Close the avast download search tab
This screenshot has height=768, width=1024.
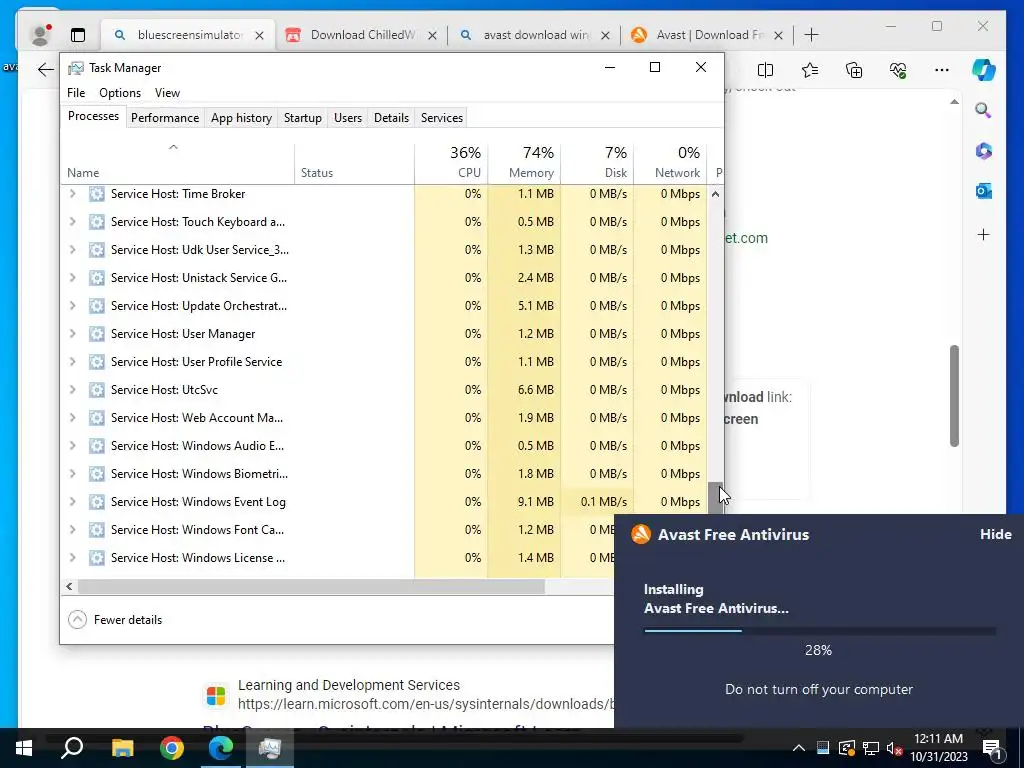point(605,35)
